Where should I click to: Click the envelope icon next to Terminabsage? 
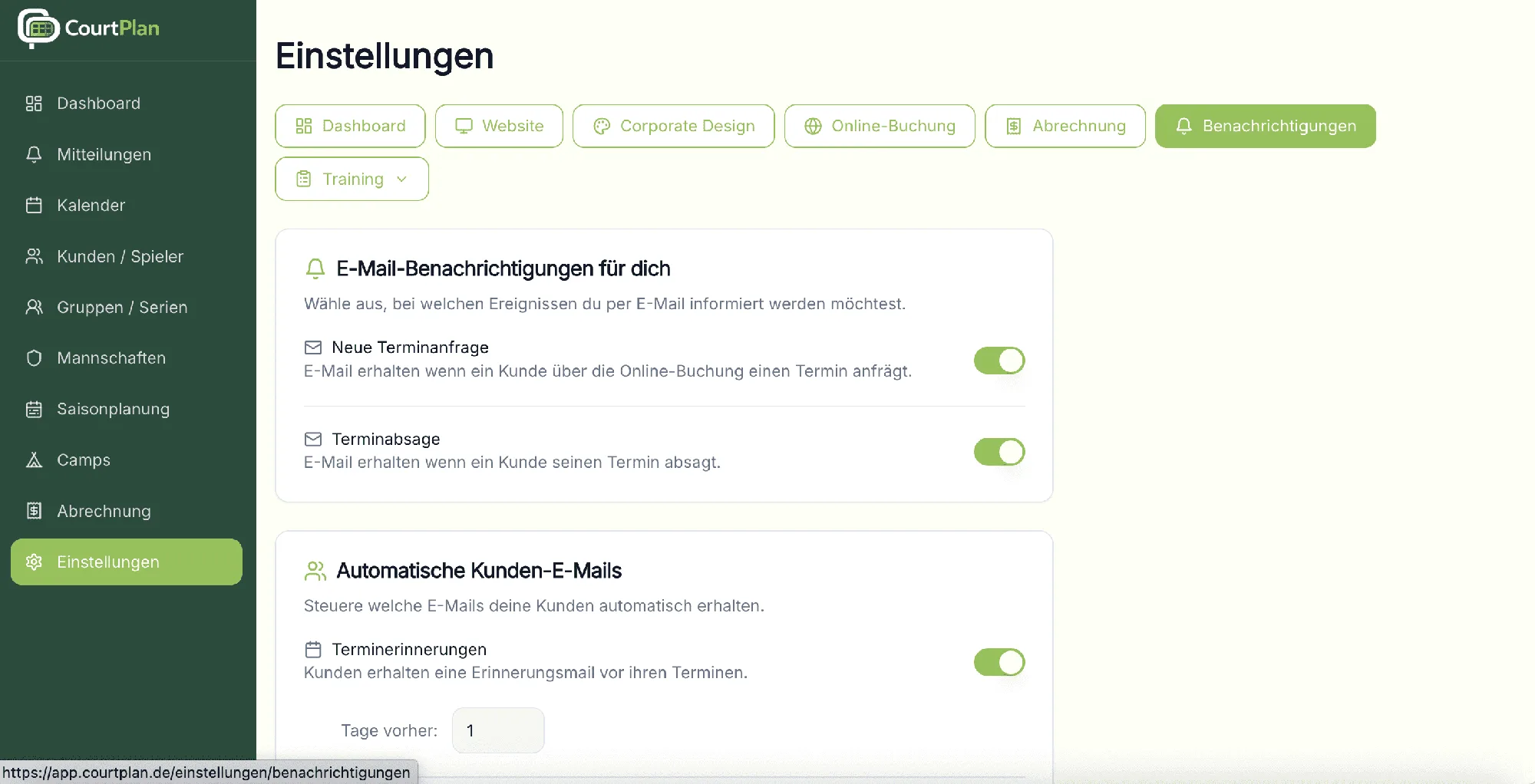tap(313, 439)
